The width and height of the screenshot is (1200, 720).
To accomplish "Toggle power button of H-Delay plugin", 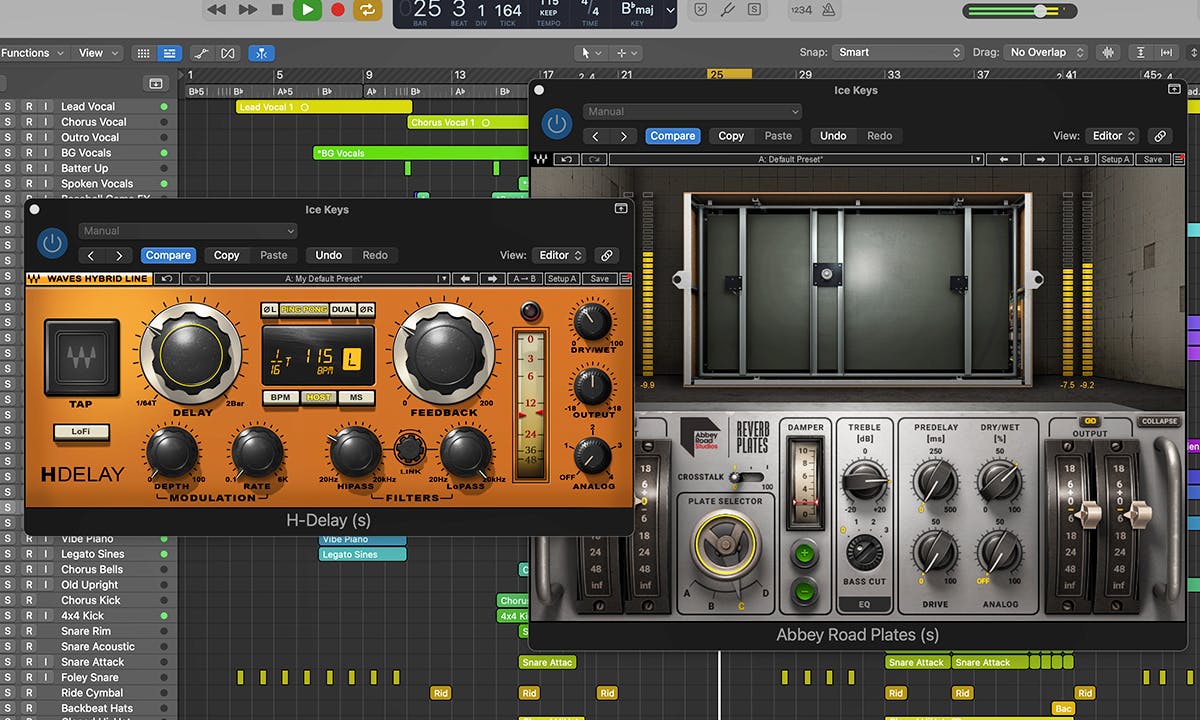I will point(52,243).
